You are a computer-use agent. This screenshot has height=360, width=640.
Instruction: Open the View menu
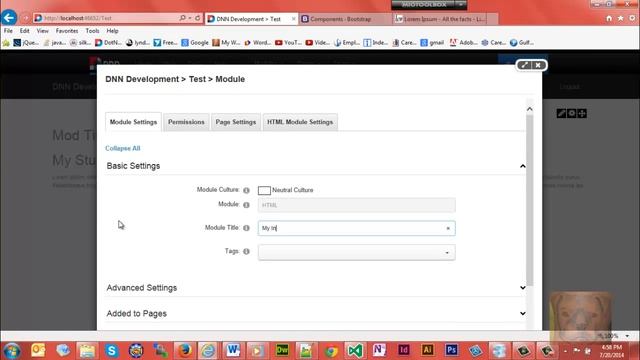click(42, 31)
